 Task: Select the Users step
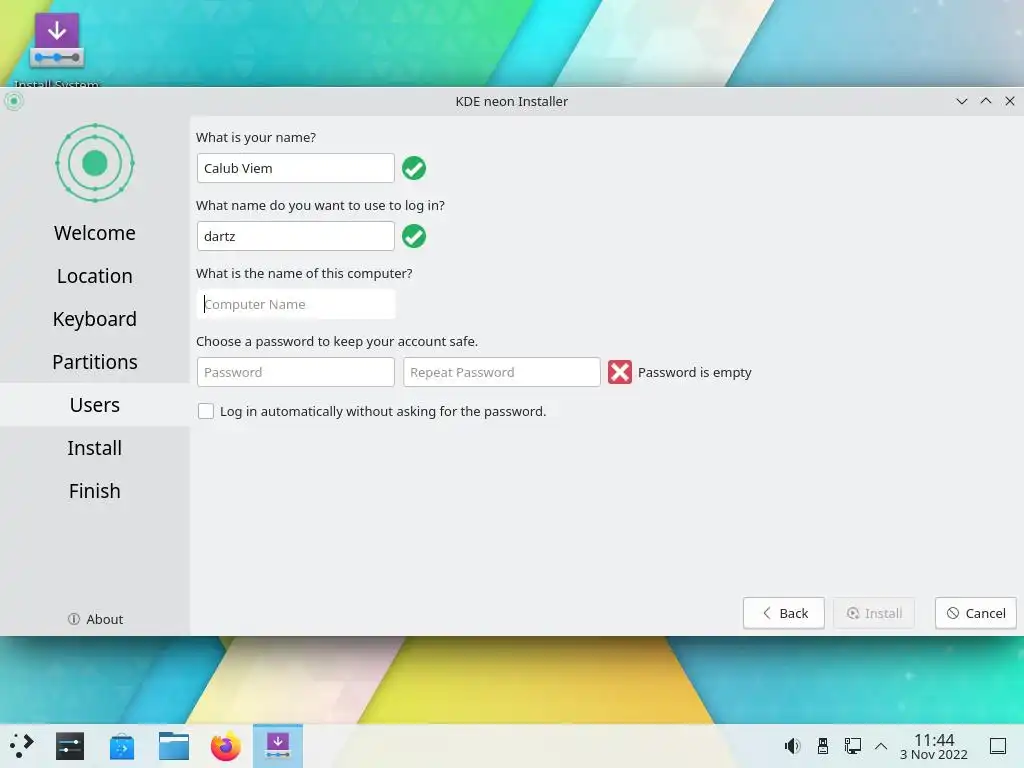coord(95,405)
